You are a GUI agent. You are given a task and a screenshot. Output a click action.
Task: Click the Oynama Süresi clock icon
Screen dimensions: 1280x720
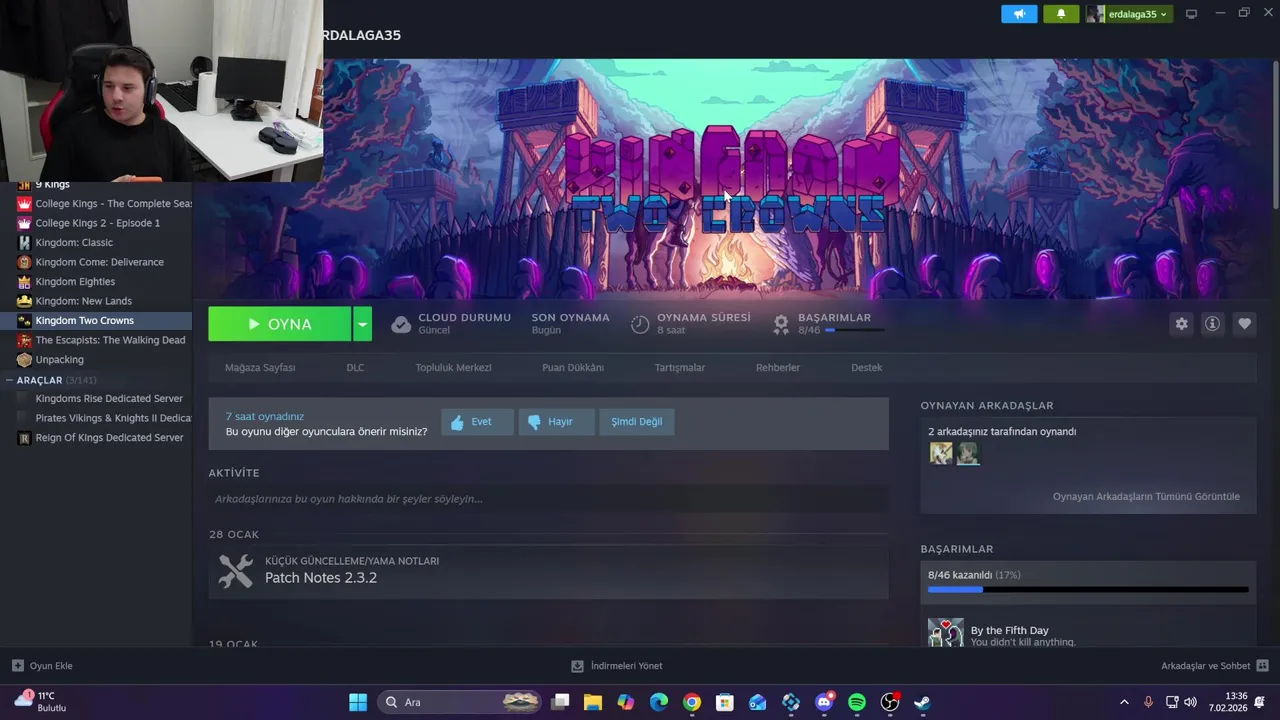(x=640, y=324)
